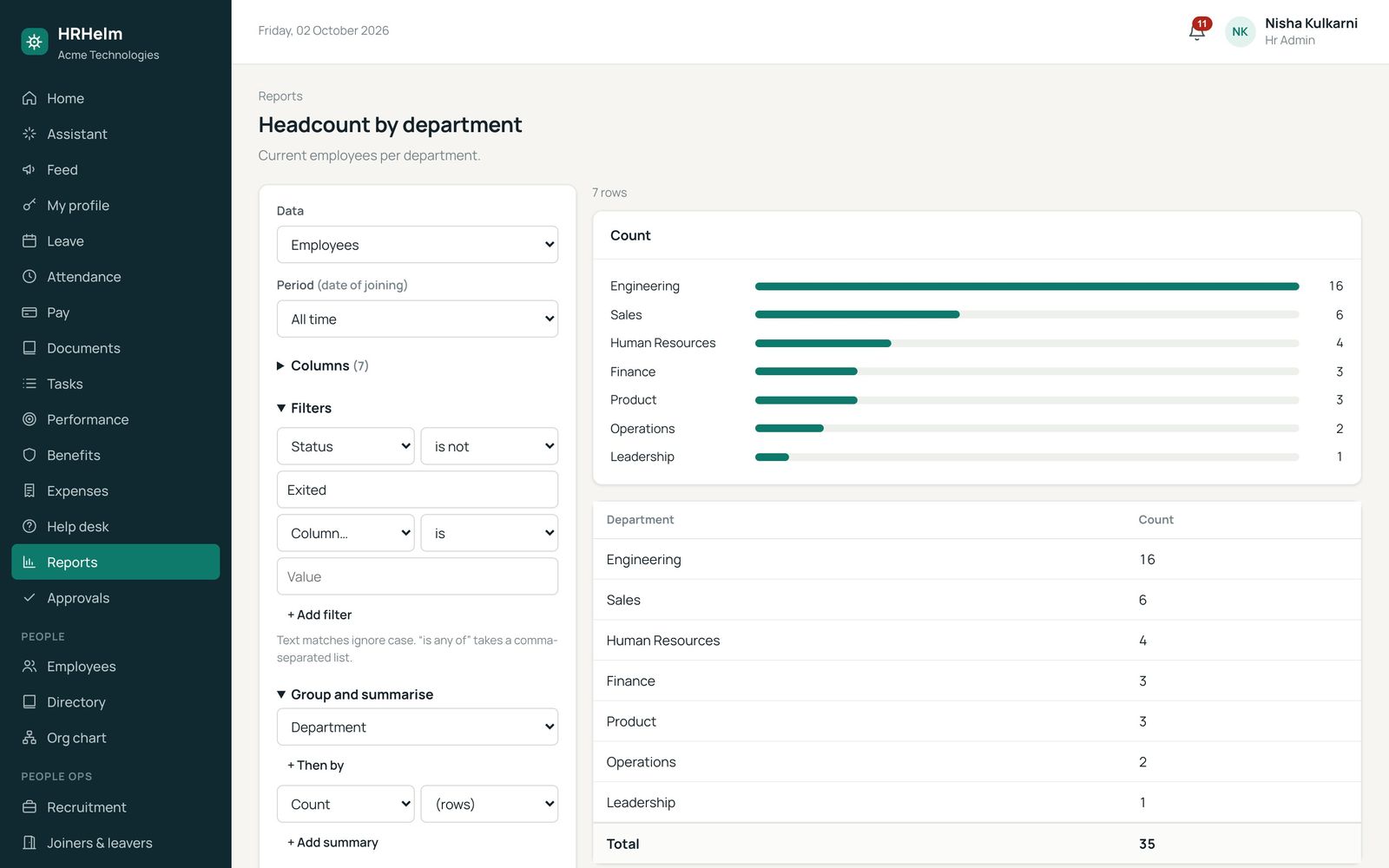Open the Status filter column dropdown
The height and width of the screenshot is (868, 1389).
pos(346,446)
